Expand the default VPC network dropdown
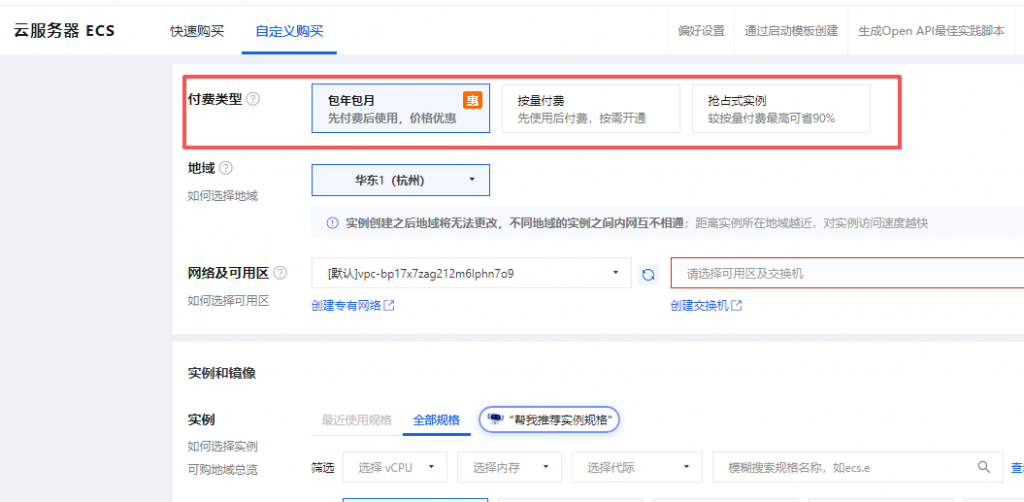Image resolution: width=1024 pixels, height=502 pixels. 472,273
